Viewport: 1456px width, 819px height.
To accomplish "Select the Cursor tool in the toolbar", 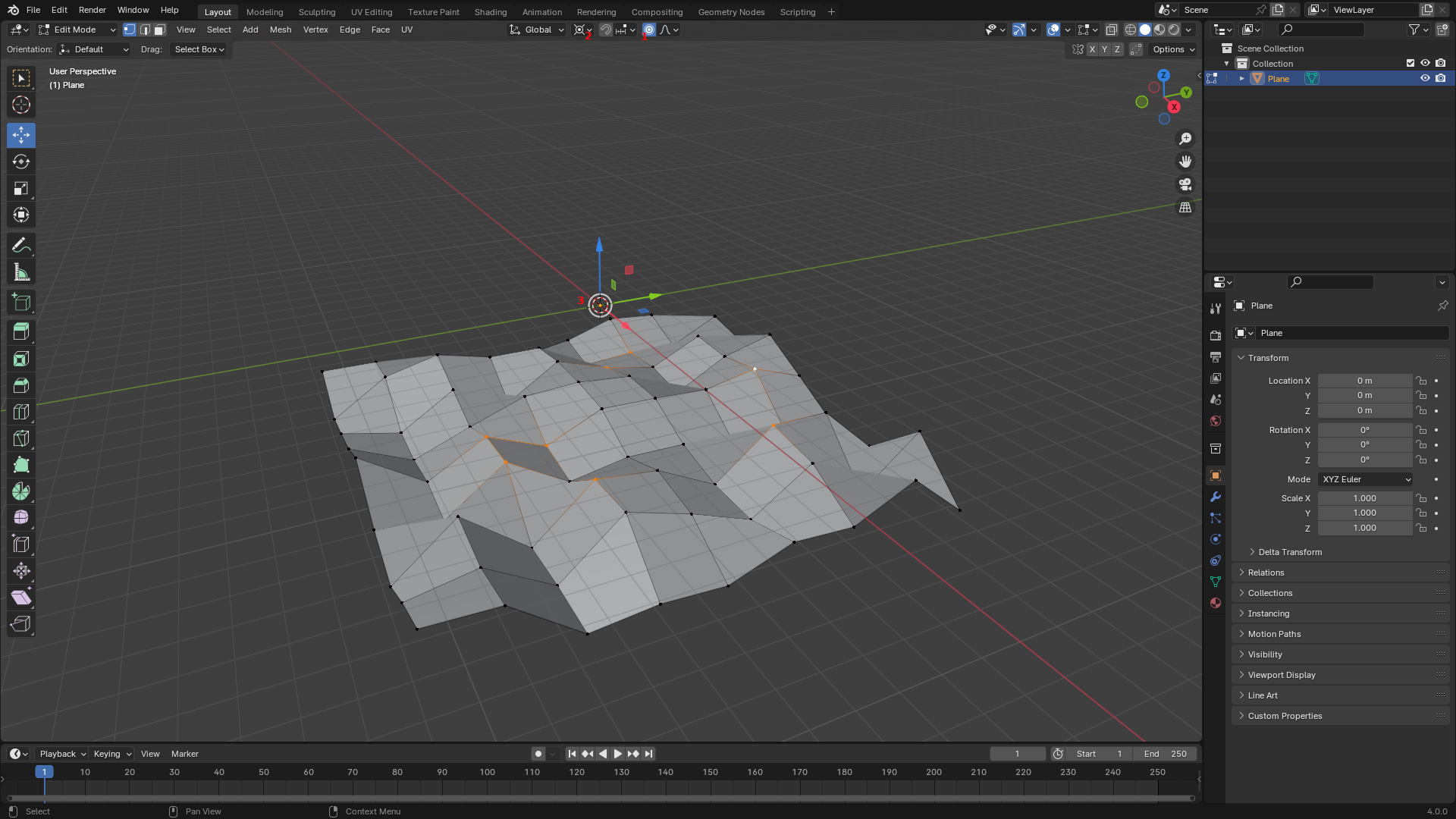I will pos(21,105).
